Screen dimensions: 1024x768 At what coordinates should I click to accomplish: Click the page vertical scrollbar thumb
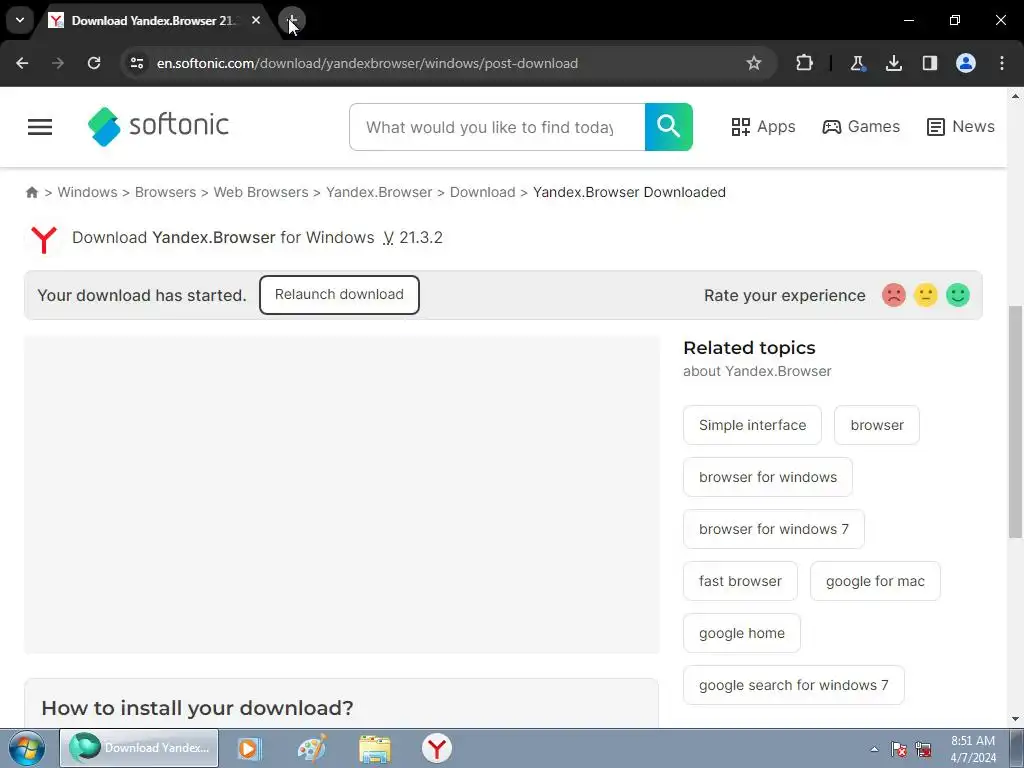[1015, 422]
